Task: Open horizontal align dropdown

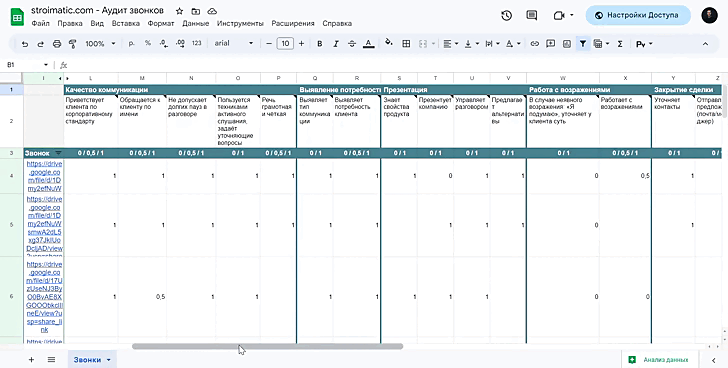Action: click(x=450, y=44)
